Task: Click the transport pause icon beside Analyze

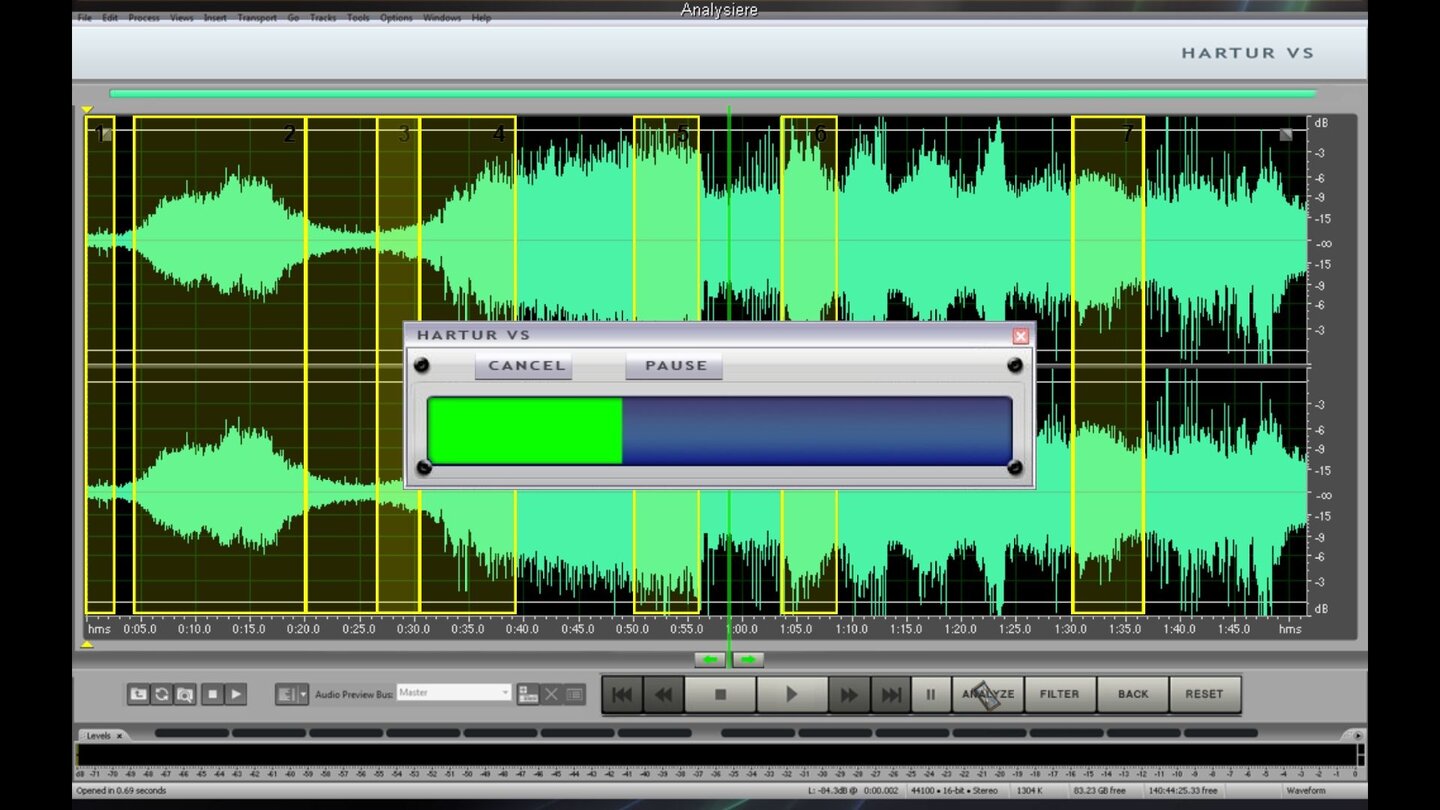Action: pyautogui.click(x=930, y=694)
